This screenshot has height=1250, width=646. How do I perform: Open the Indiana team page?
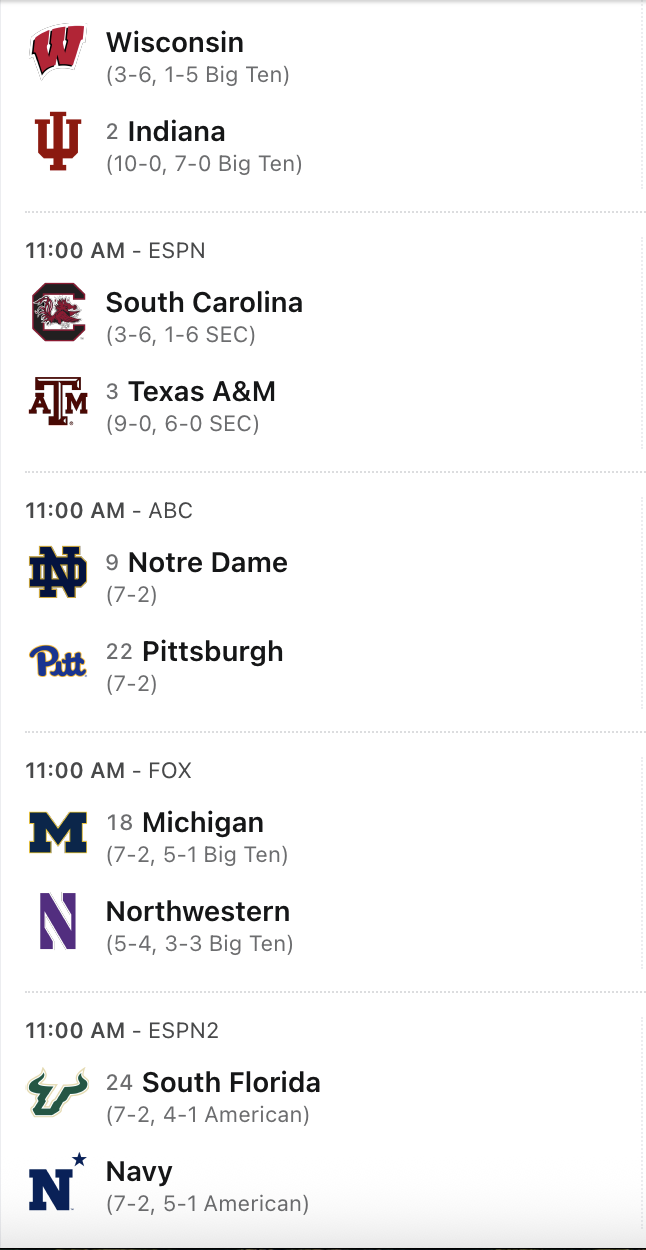[176, 132]
